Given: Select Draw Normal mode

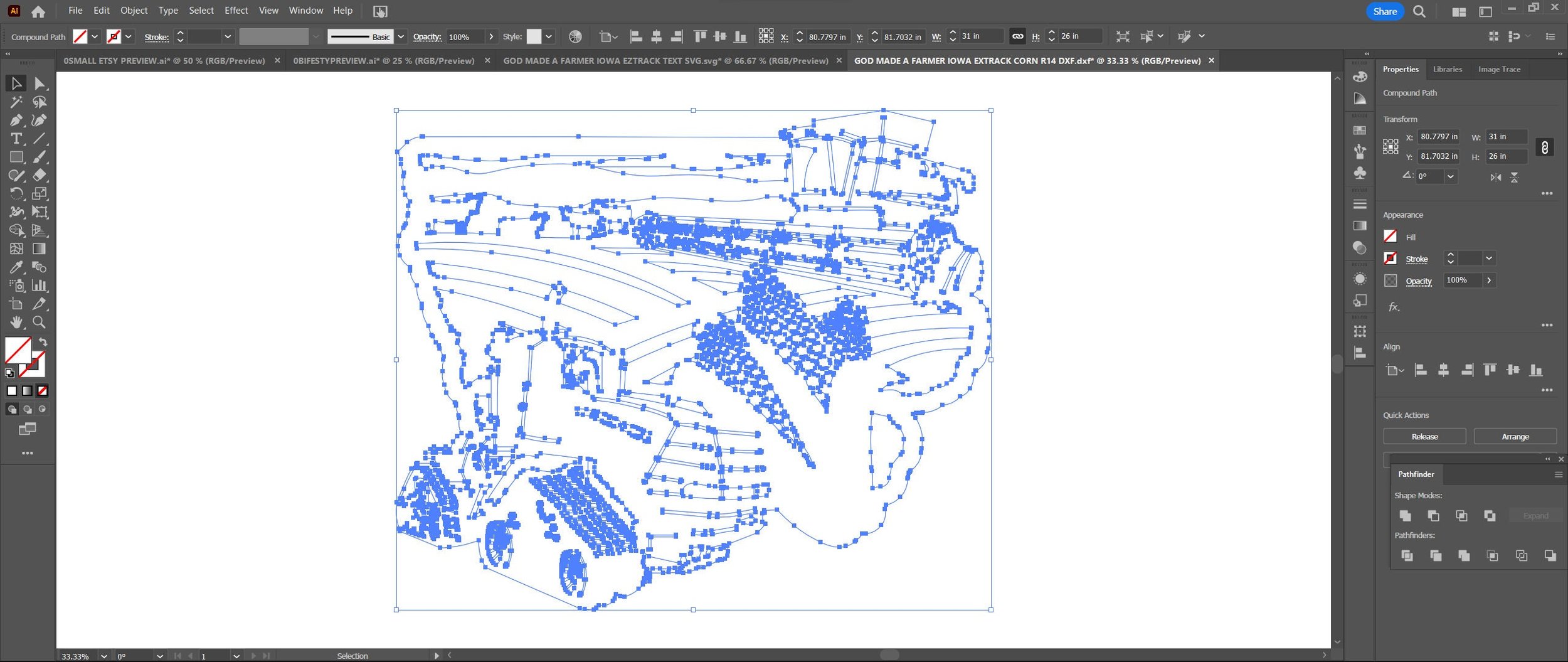Looking at the screenshot, I should [x=12, y=409].
